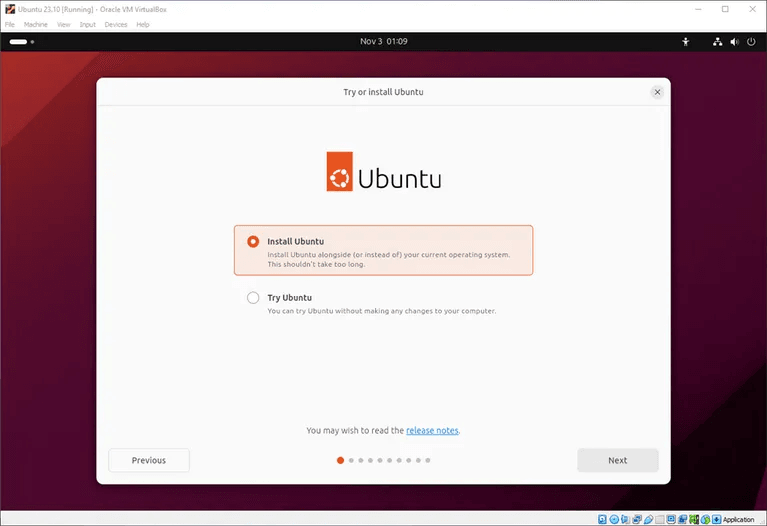The height and width of the screenshot is (526, 767).
Task: Click the hard disk activity status icon
Action: (x=602, y=519)
